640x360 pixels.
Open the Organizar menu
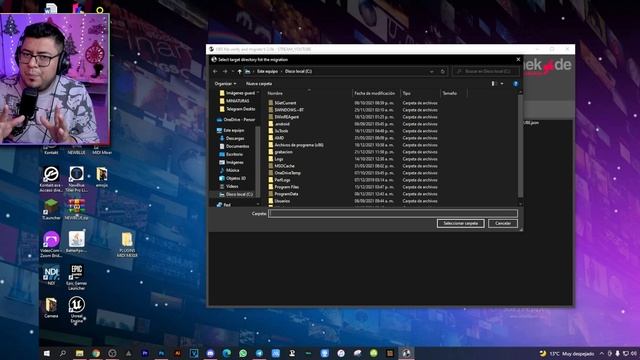pos(225,84)
